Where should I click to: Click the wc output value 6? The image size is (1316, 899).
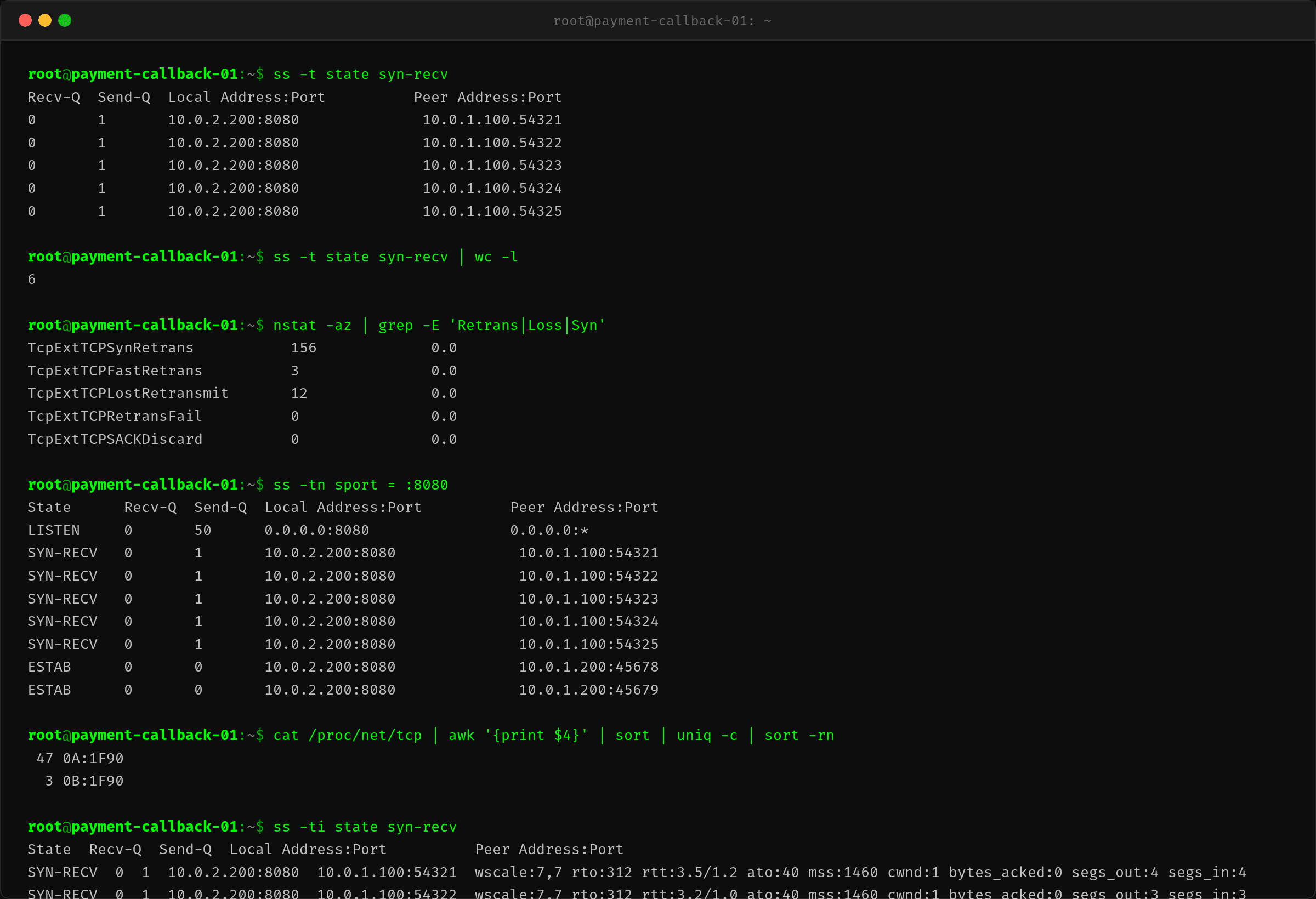32,280
